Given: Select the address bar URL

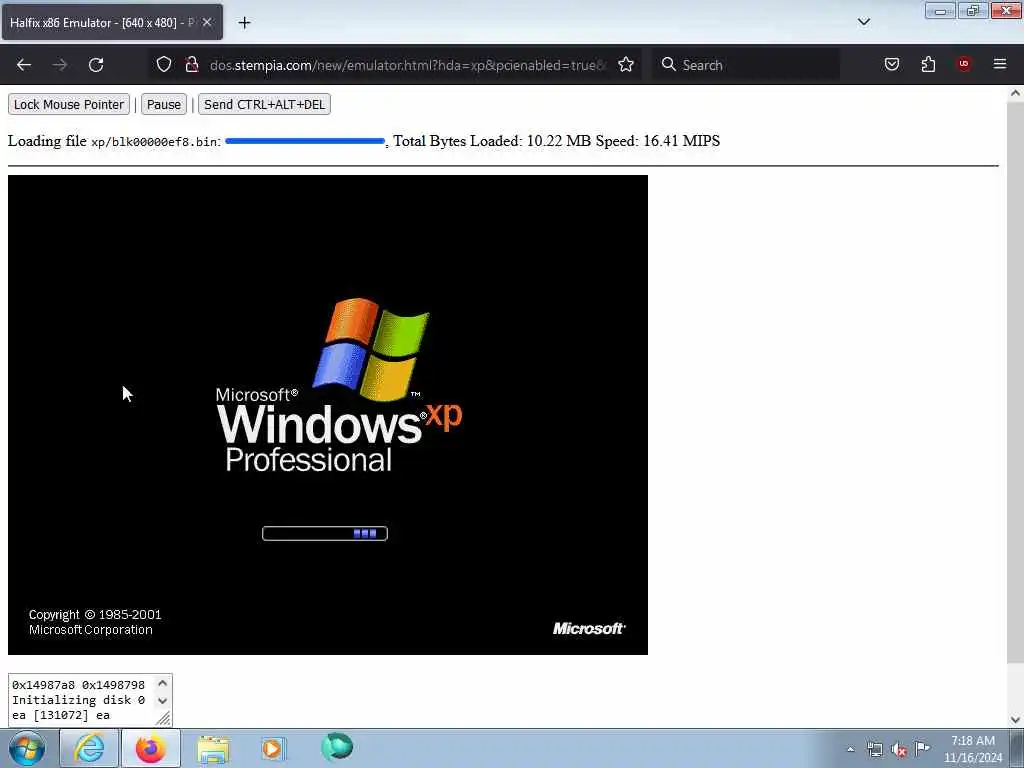Looking at the screenshot, I should tap(408, 65).
